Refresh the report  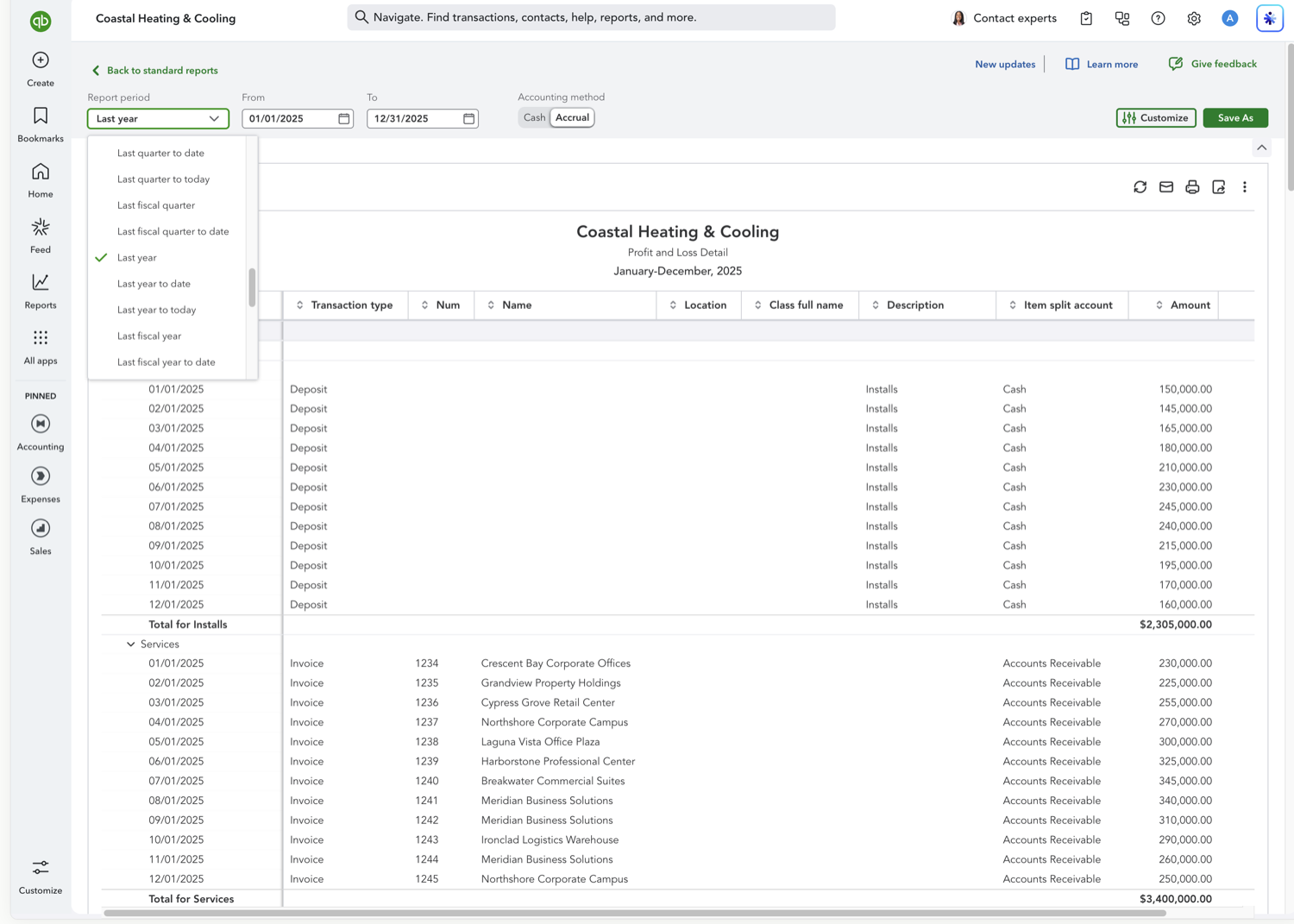[1140, 187]
